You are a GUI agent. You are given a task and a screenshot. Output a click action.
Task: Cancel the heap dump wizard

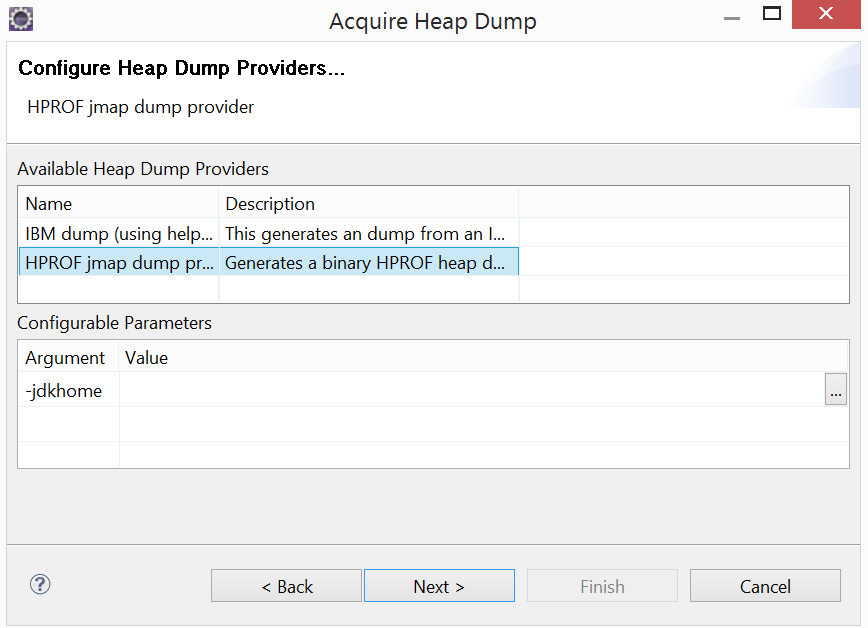(765, 586)
